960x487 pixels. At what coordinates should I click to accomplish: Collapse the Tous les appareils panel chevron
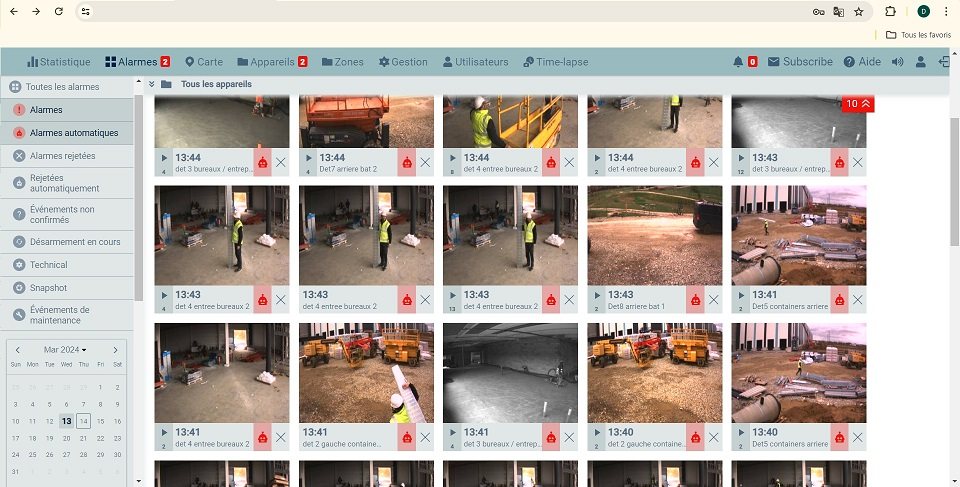click(152, 84)
